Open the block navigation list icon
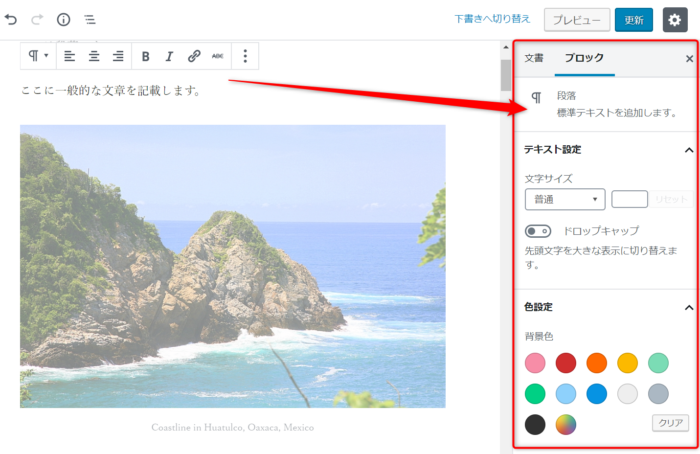This screenshot has width=700, height=454. click(x=89, y=19)
